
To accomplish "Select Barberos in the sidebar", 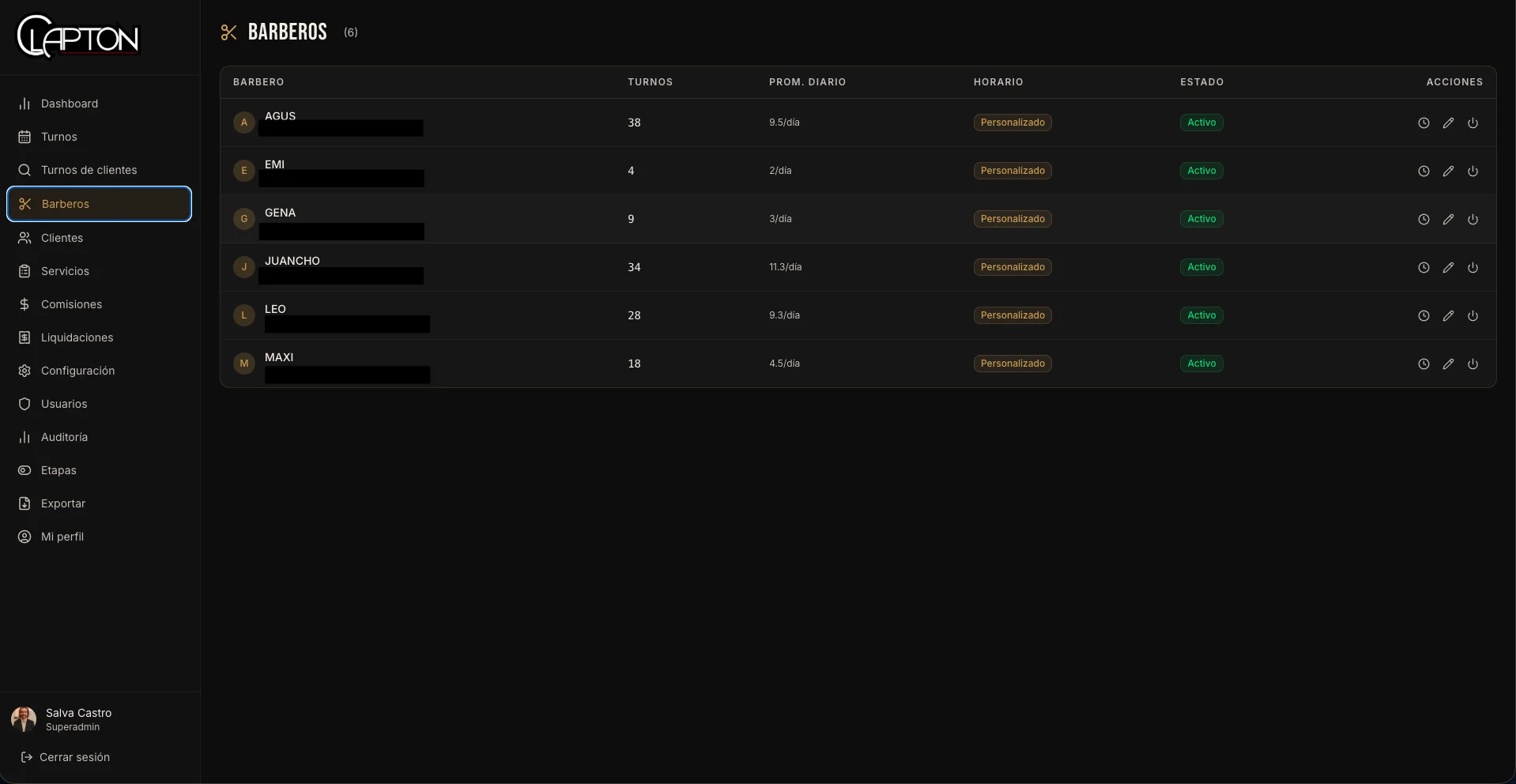I will pos(99,204).
